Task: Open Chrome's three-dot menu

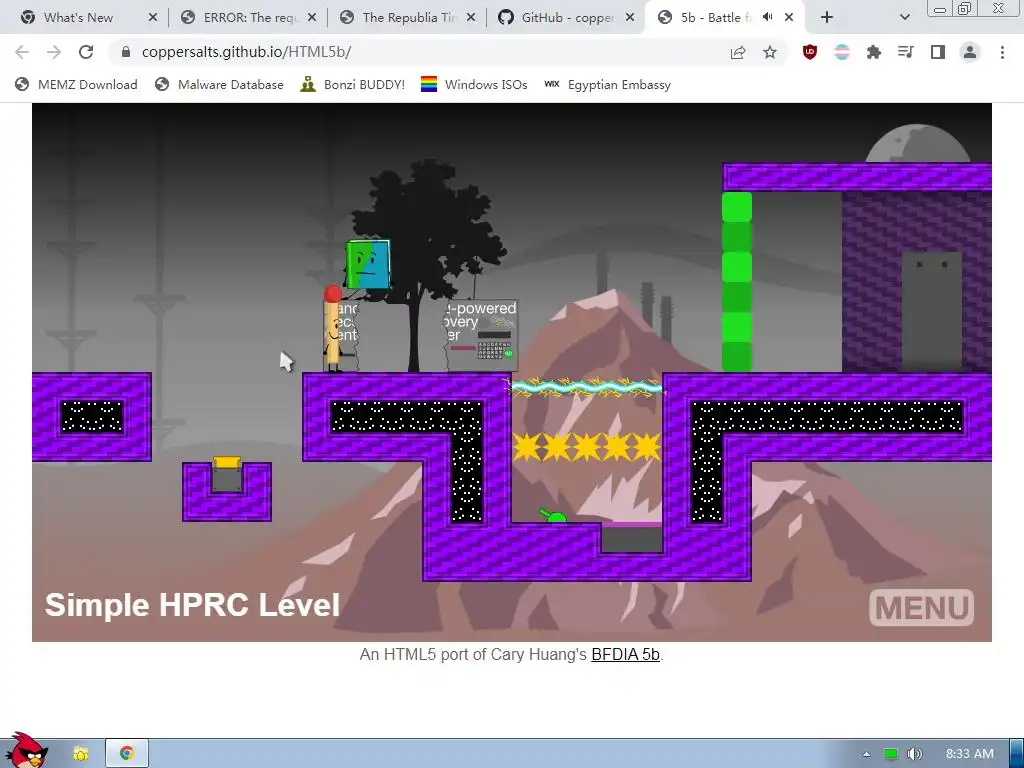Action: point(1002,52)
